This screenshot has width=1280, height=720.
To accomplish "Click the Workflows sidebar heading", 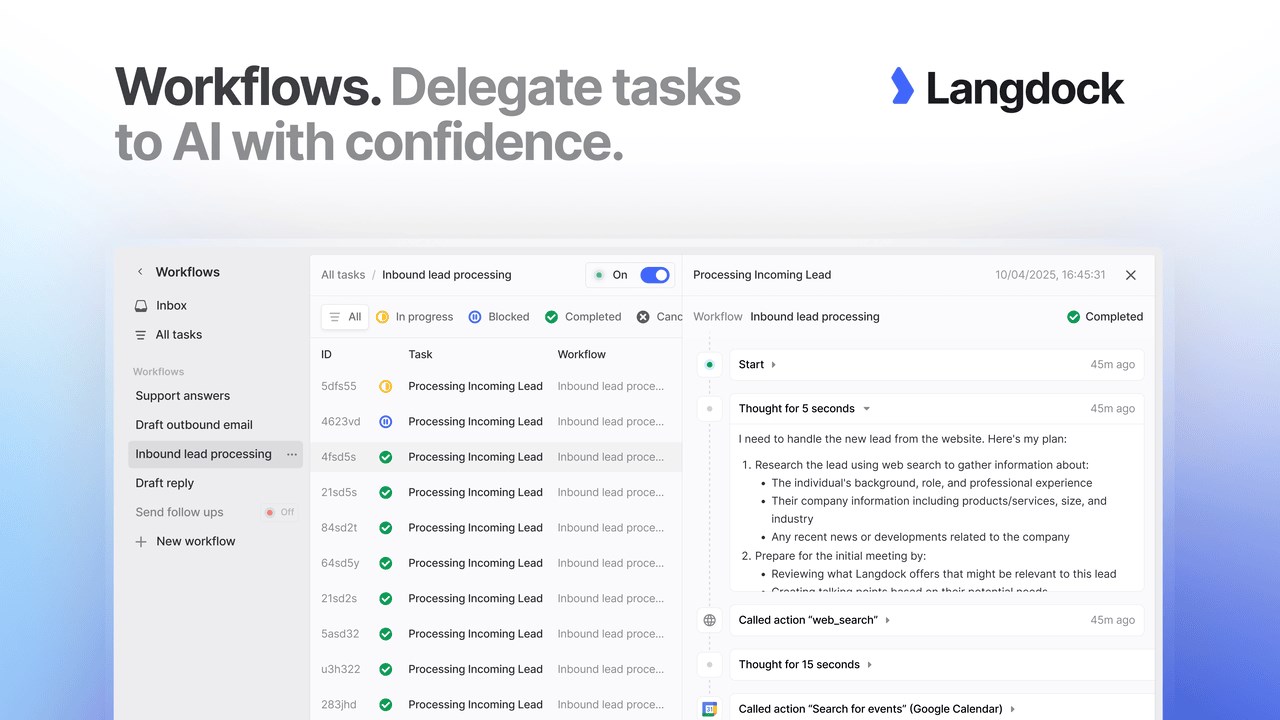I will pyautogui.click(x=188, y=272).
